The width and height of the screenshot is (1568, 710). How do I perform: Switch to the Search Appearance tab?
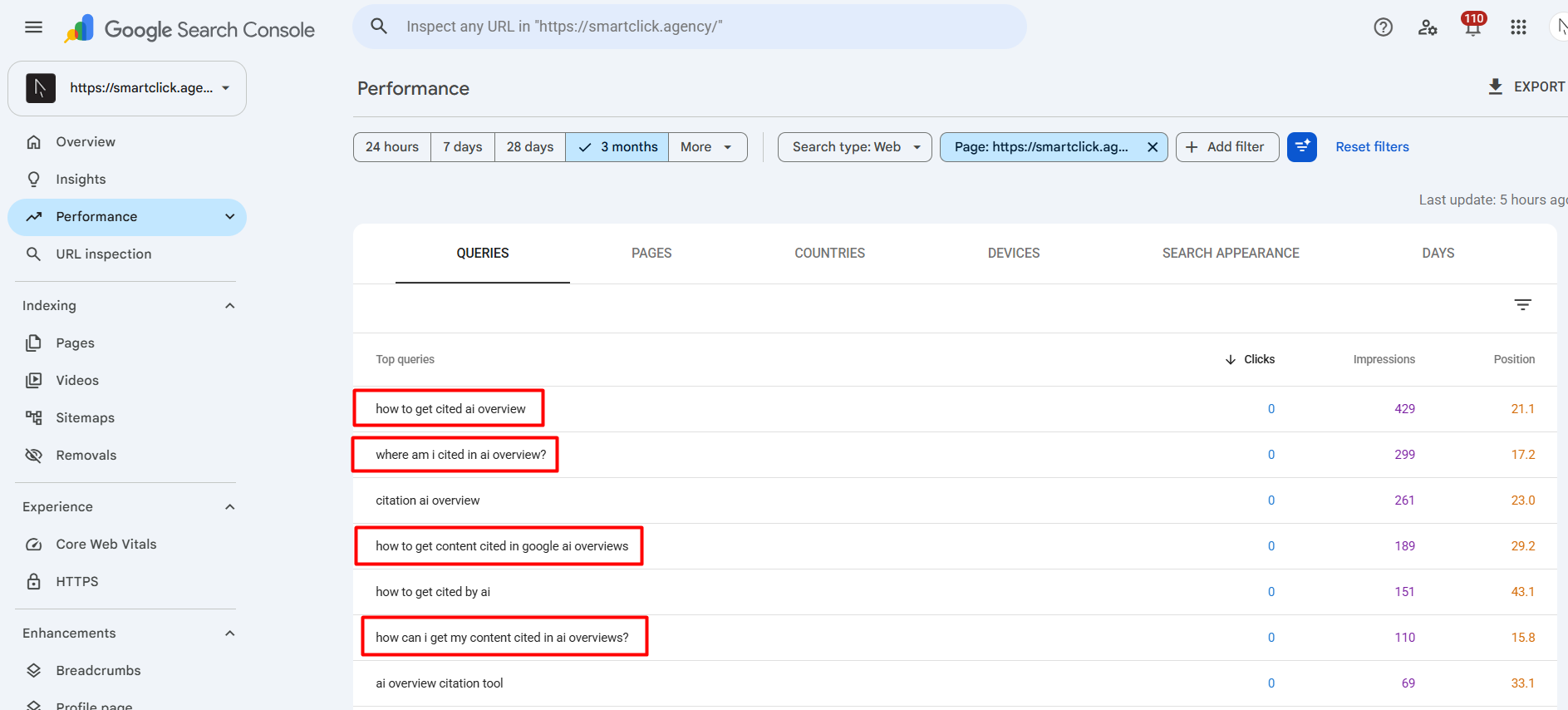click(x=1231, y=254)
